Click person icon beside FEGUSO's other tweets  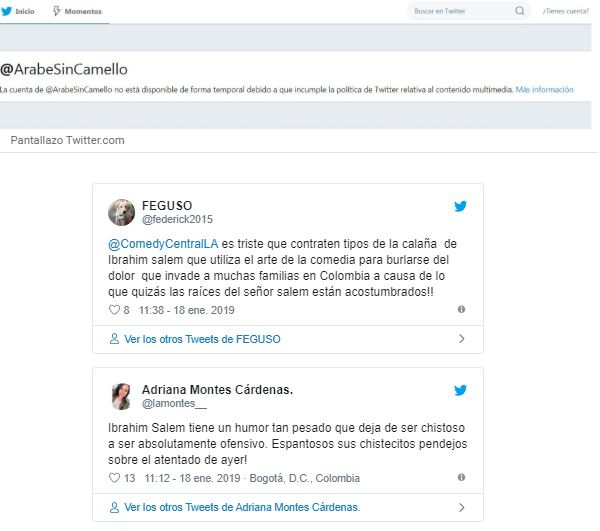113,339
